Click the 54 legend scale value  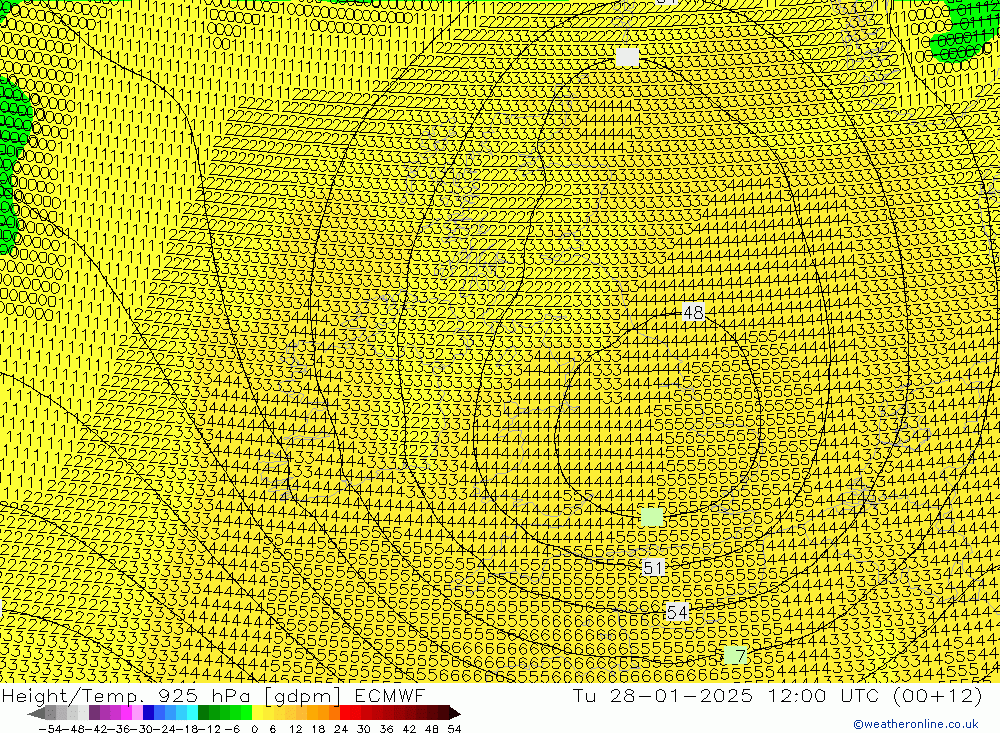[454, 729]
